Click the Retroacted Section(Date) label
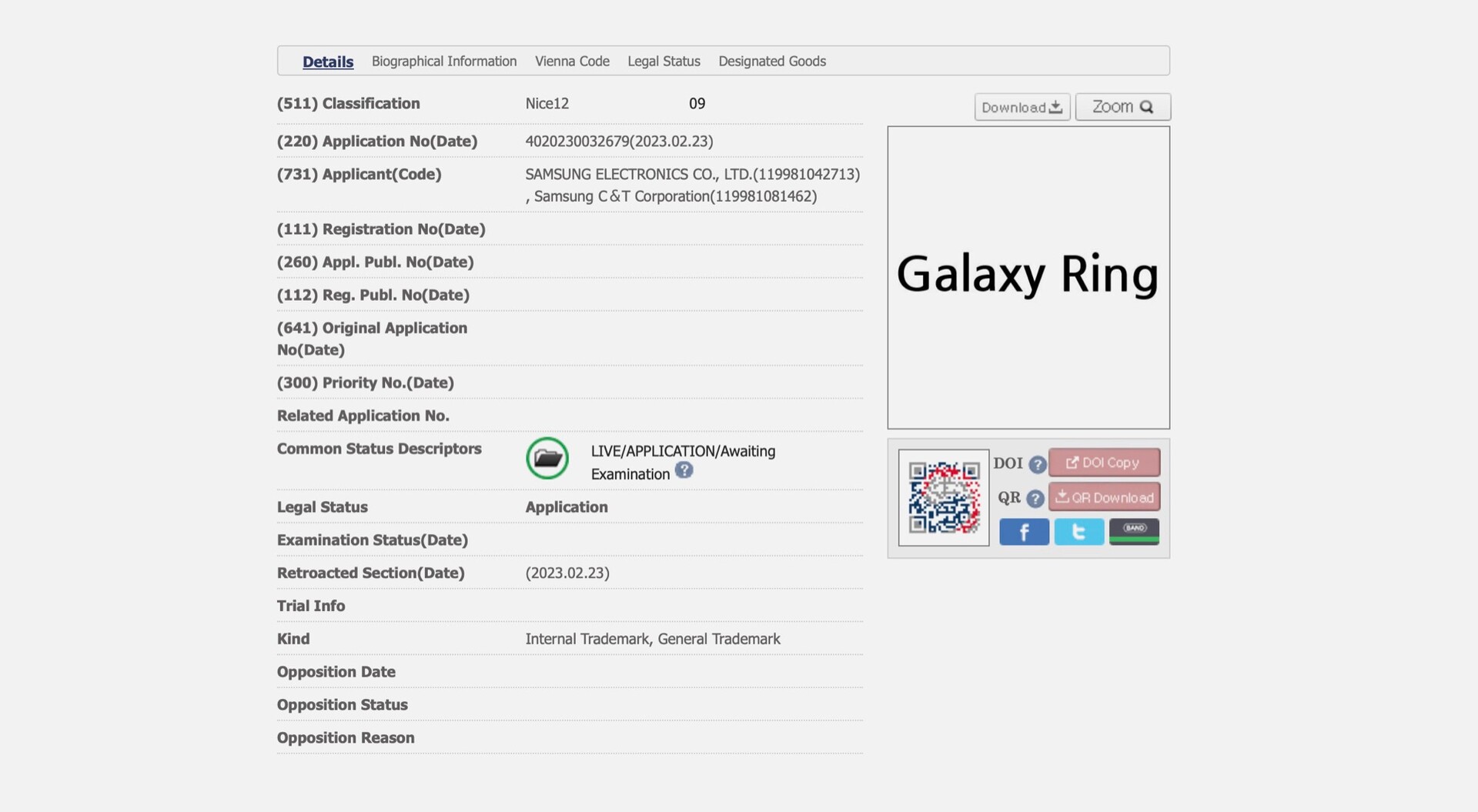The width and height of the screenshot is (1478, 812). point(371,573)
